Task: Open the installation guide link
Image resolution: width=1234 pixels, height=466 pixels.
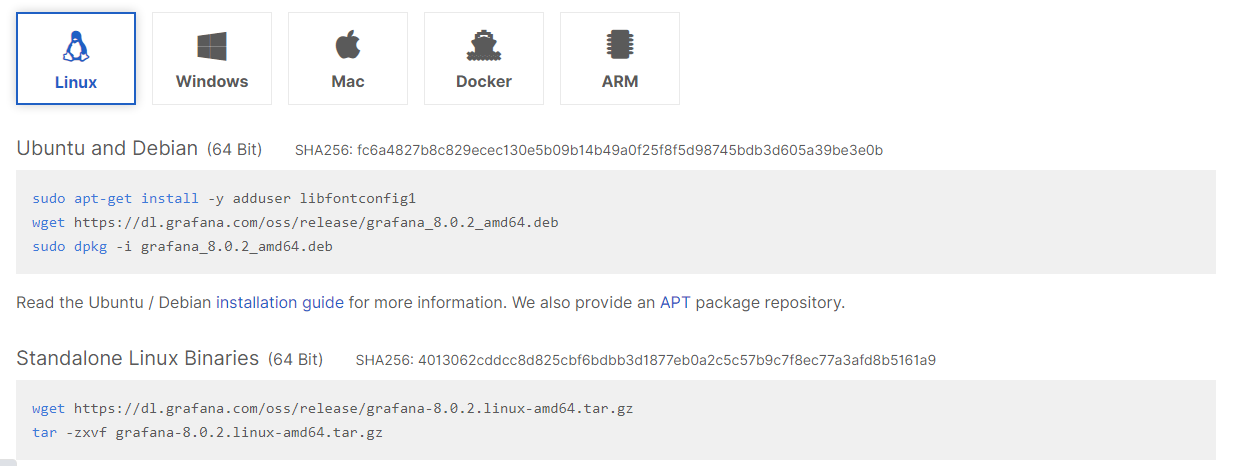Action: [x=280, y=302]
